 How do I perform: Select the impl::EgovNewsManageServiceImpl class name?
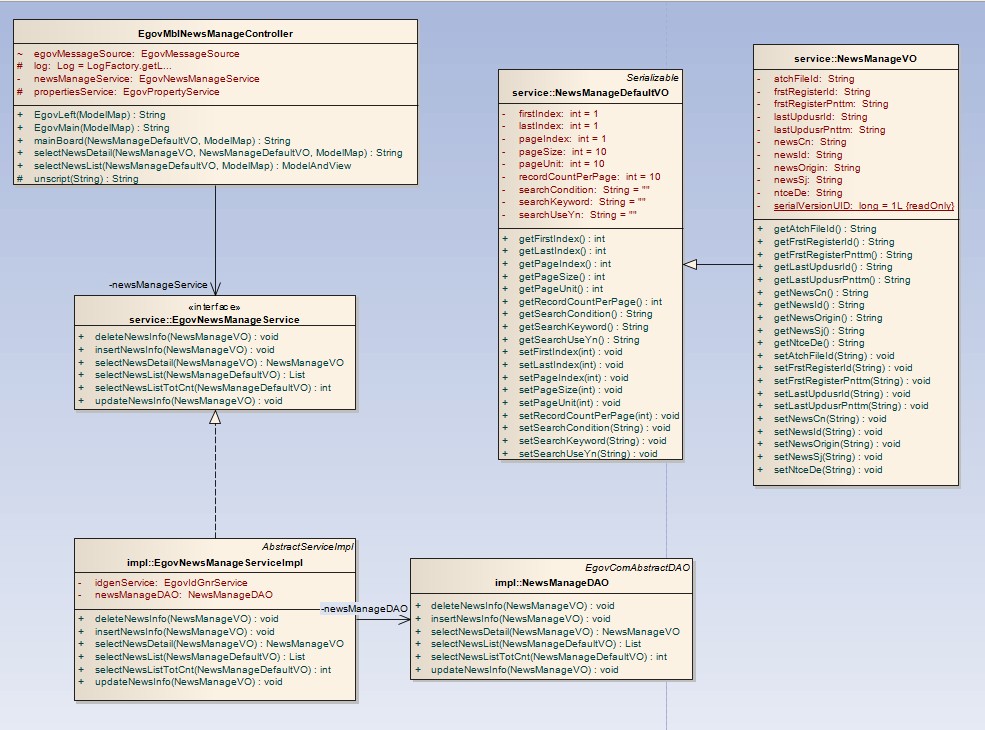216,562
